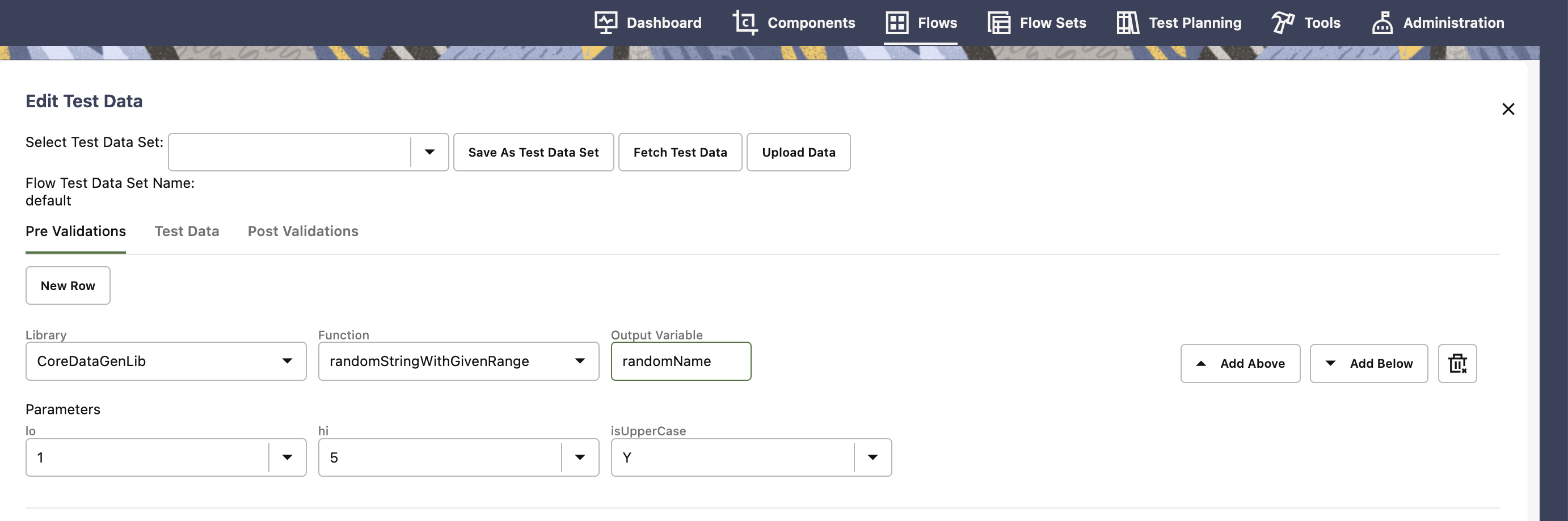Expand the hi parameter dropdown arrow
The width and height of the screenshot is (1568, 521).
pyautogui.click(x=580, y=457)
